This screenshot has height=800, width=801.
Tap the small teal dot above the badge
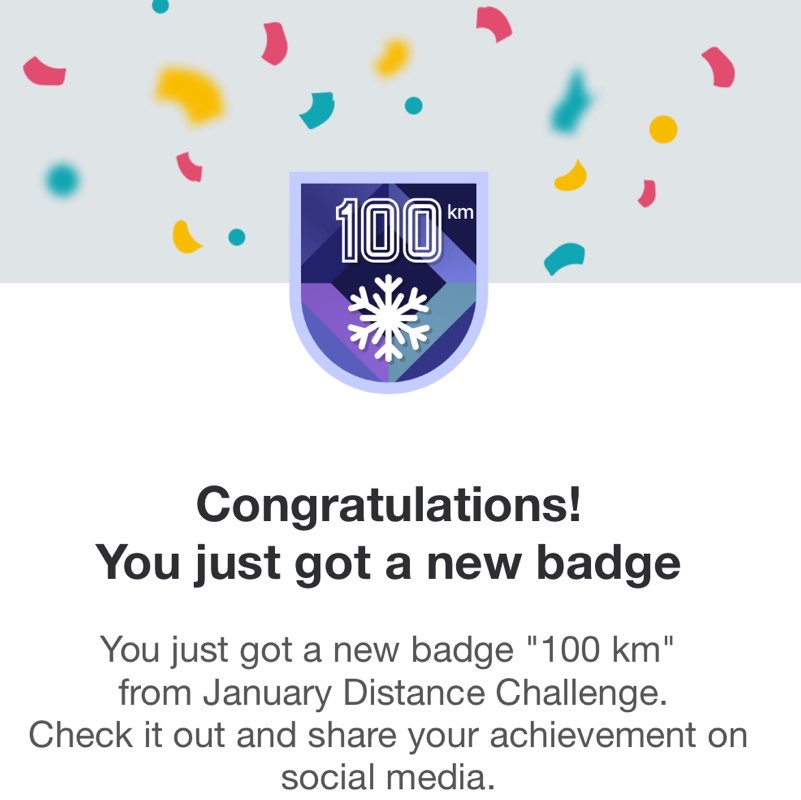pyautogui.click(x=412, y=105)
